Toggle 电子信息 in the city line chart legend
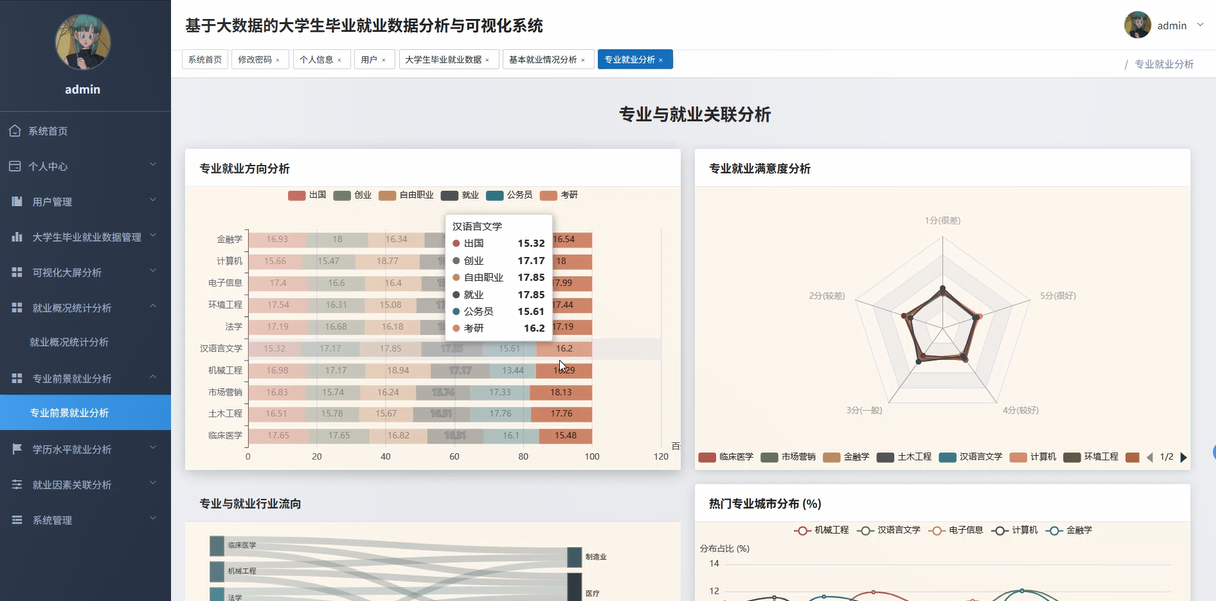Image resolution: width=1216 pixels, height=601 pixels. point(954,530)
